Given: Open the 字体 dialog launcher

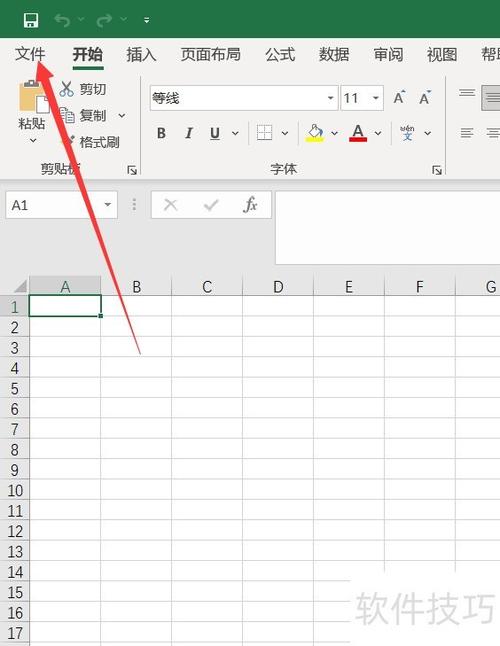Looking at the screenshot, I should [x=437, y=170].
